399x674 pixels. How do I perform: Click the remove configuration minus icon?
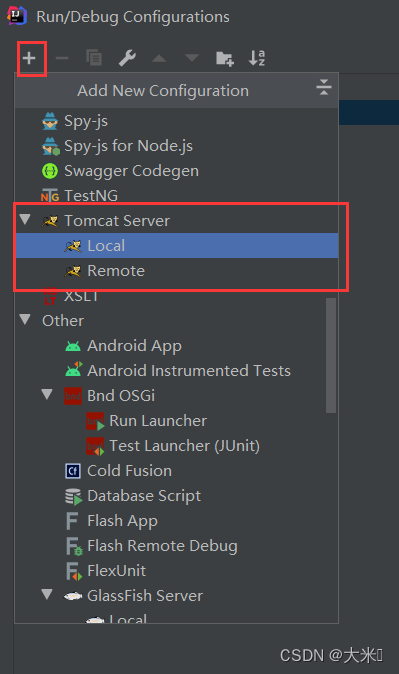coord(62,58)
